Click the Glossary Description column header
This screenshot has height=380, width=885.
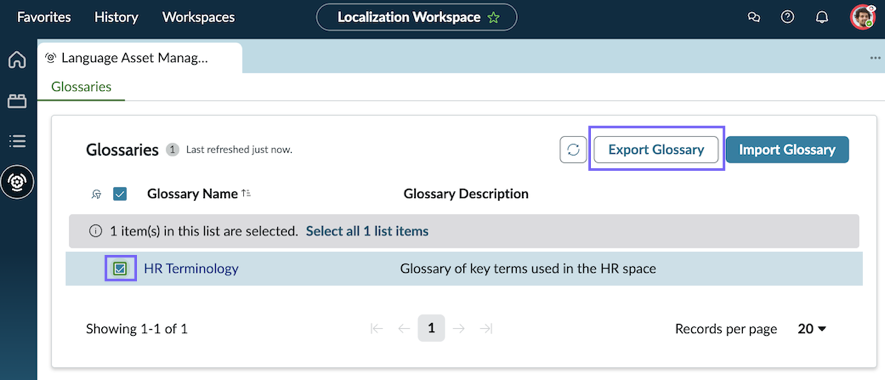coord(466,194)
